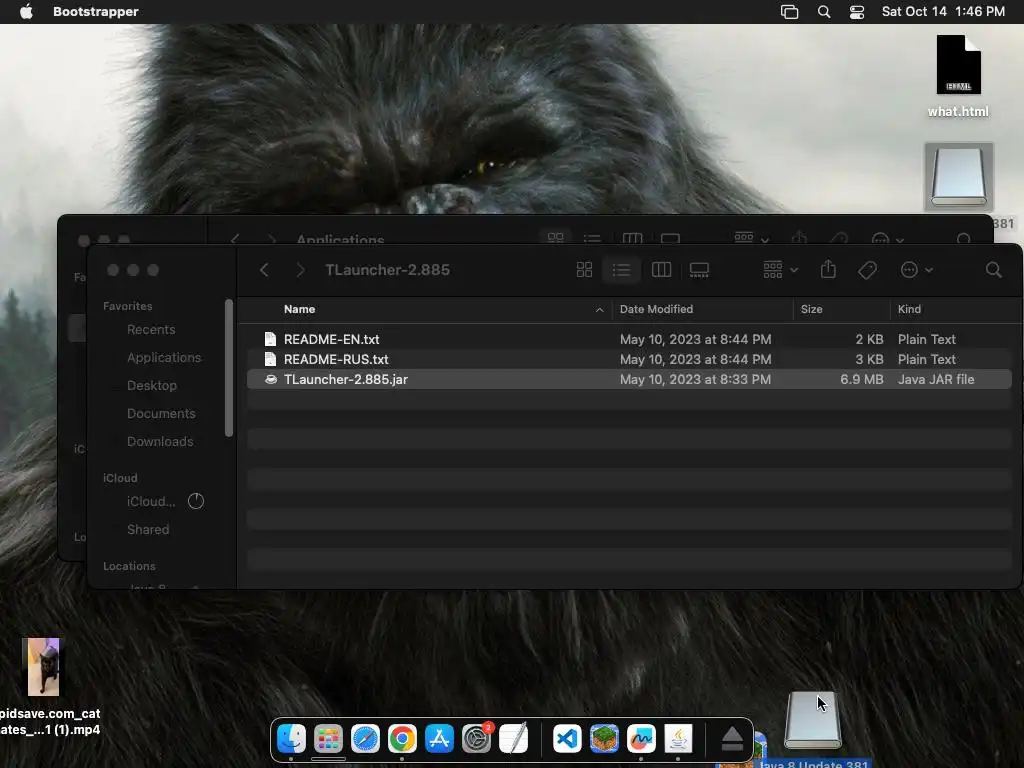Click the Edit Tags icon in TLauncher window

tap(867, 270)
